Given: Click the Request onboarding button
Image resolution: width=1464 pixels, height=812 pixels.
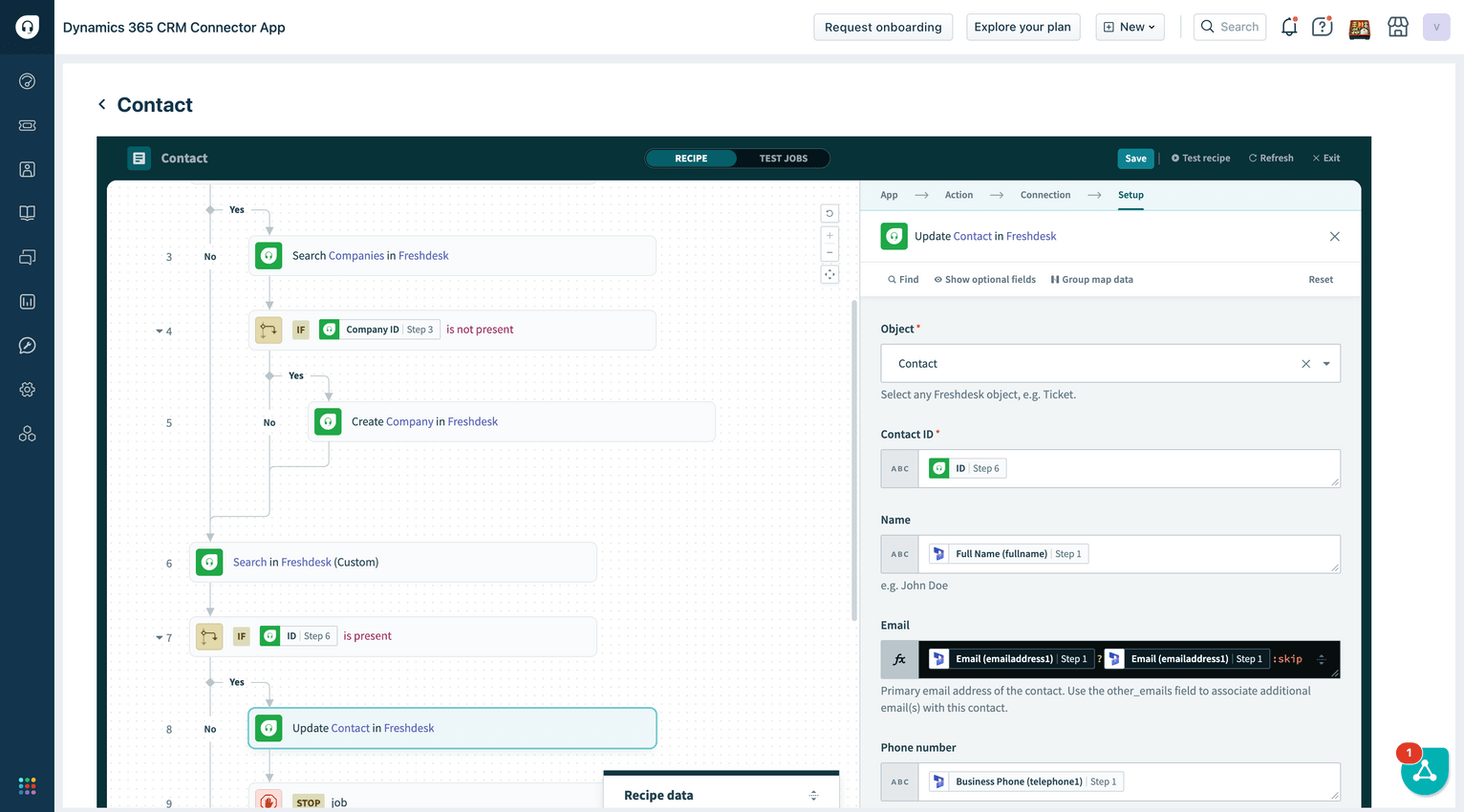Looking at the screenshot, I should coord(882,27).
